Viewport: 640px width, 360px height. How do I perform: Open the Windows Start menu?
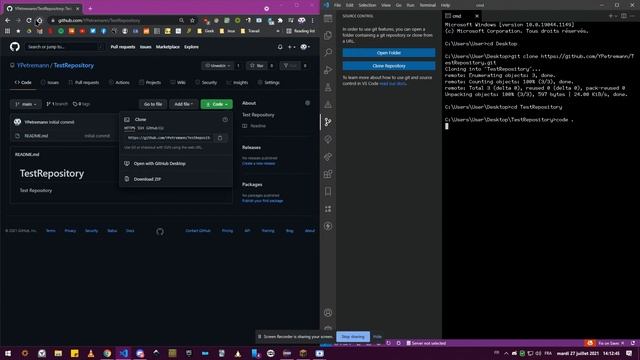[x=8, y=353]
